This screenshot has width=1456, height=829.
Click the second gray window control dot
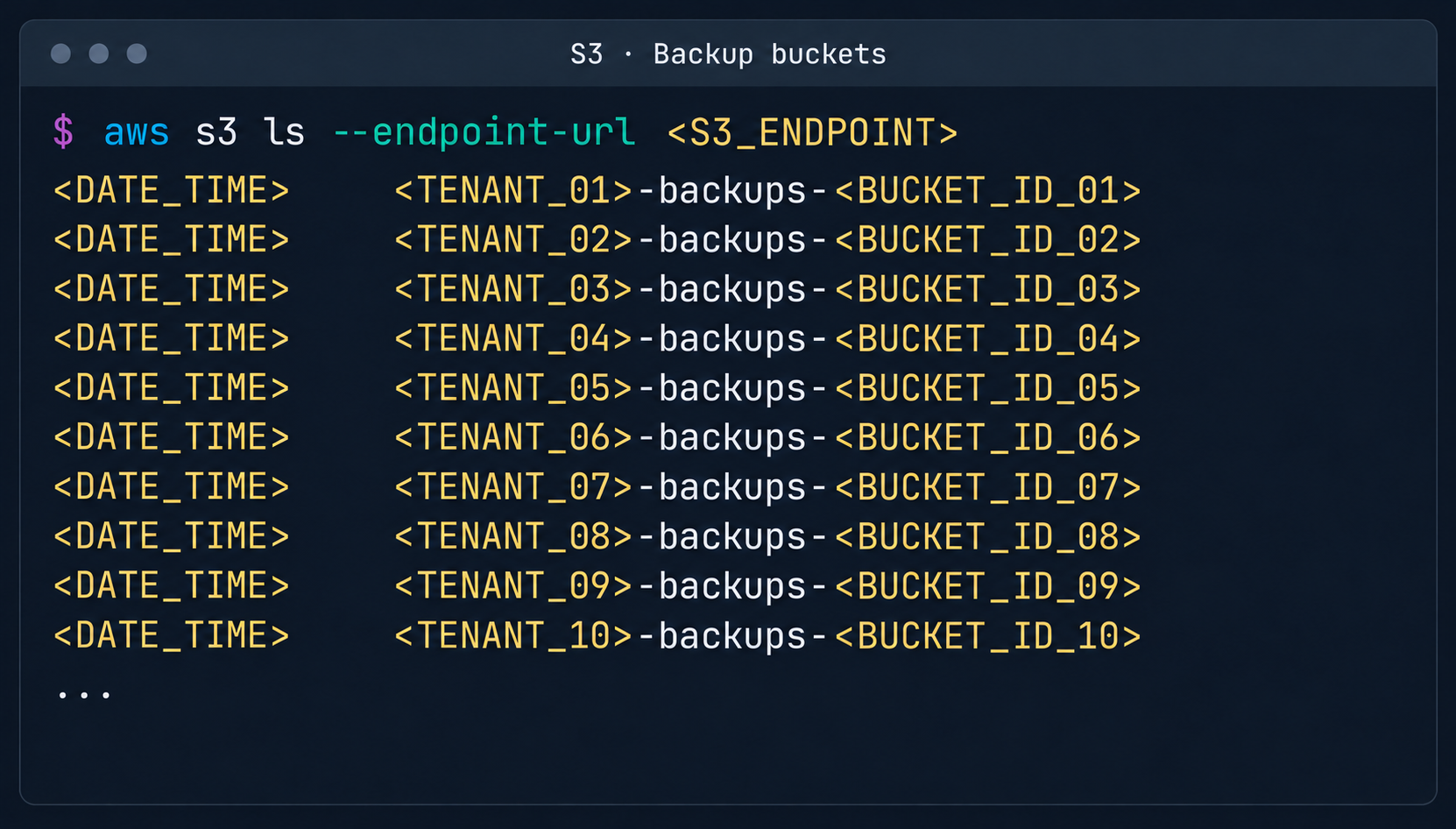click(x=99, y=53)
